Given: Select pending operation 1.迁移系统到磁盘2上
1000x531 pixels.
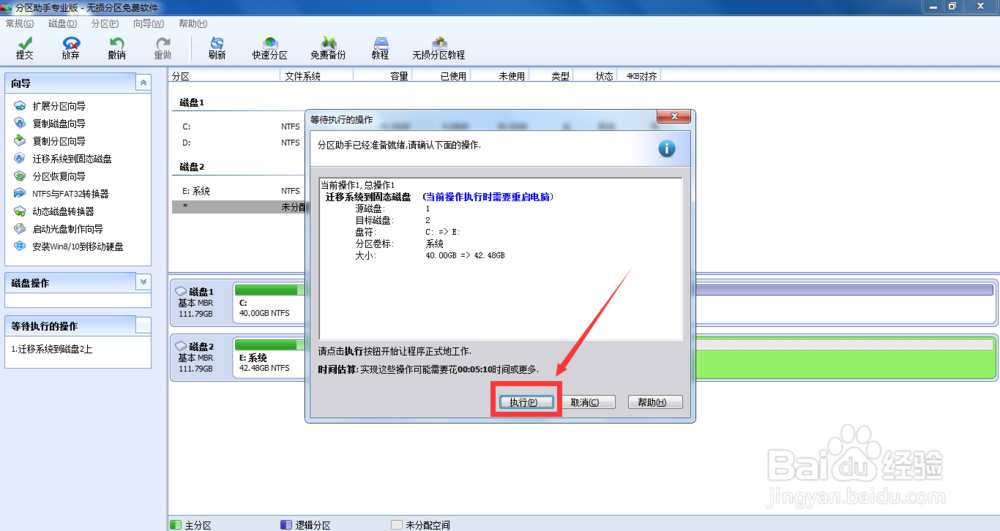Looking at the screenshot, I should [x=52, y=349].
